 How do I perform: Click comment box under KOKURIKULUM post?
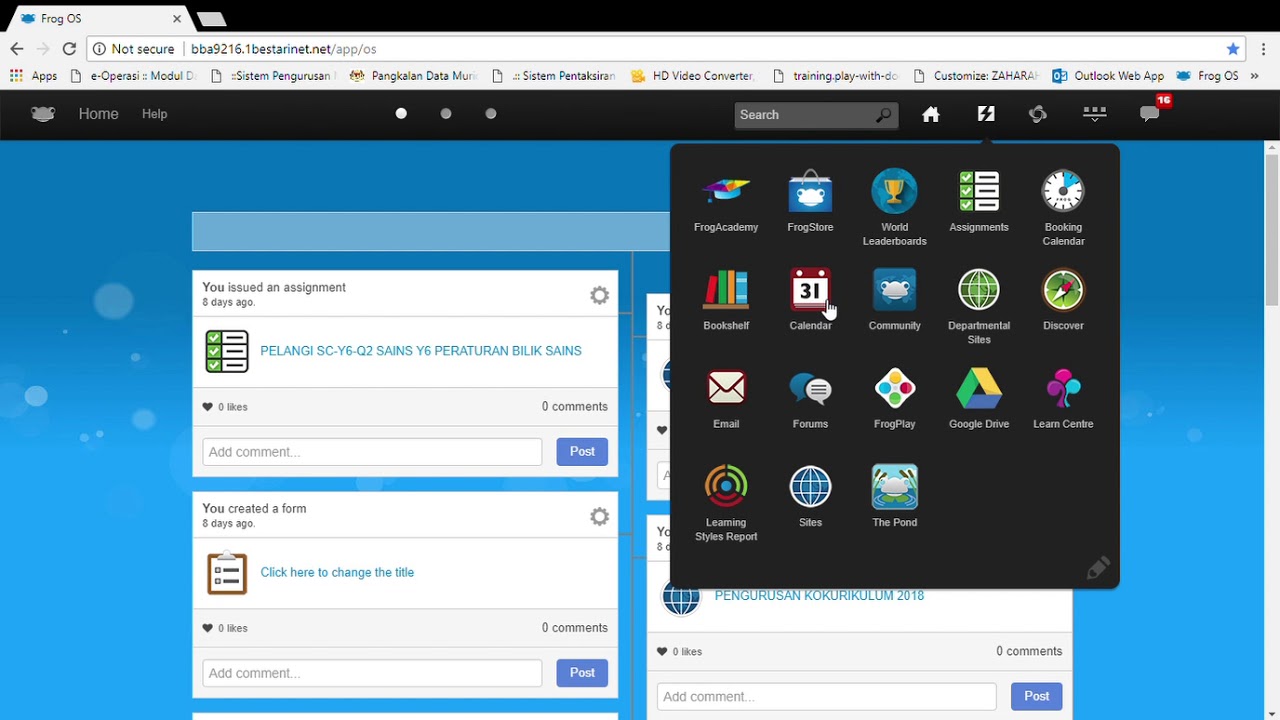pyautogui.click(x=826, y=697)
